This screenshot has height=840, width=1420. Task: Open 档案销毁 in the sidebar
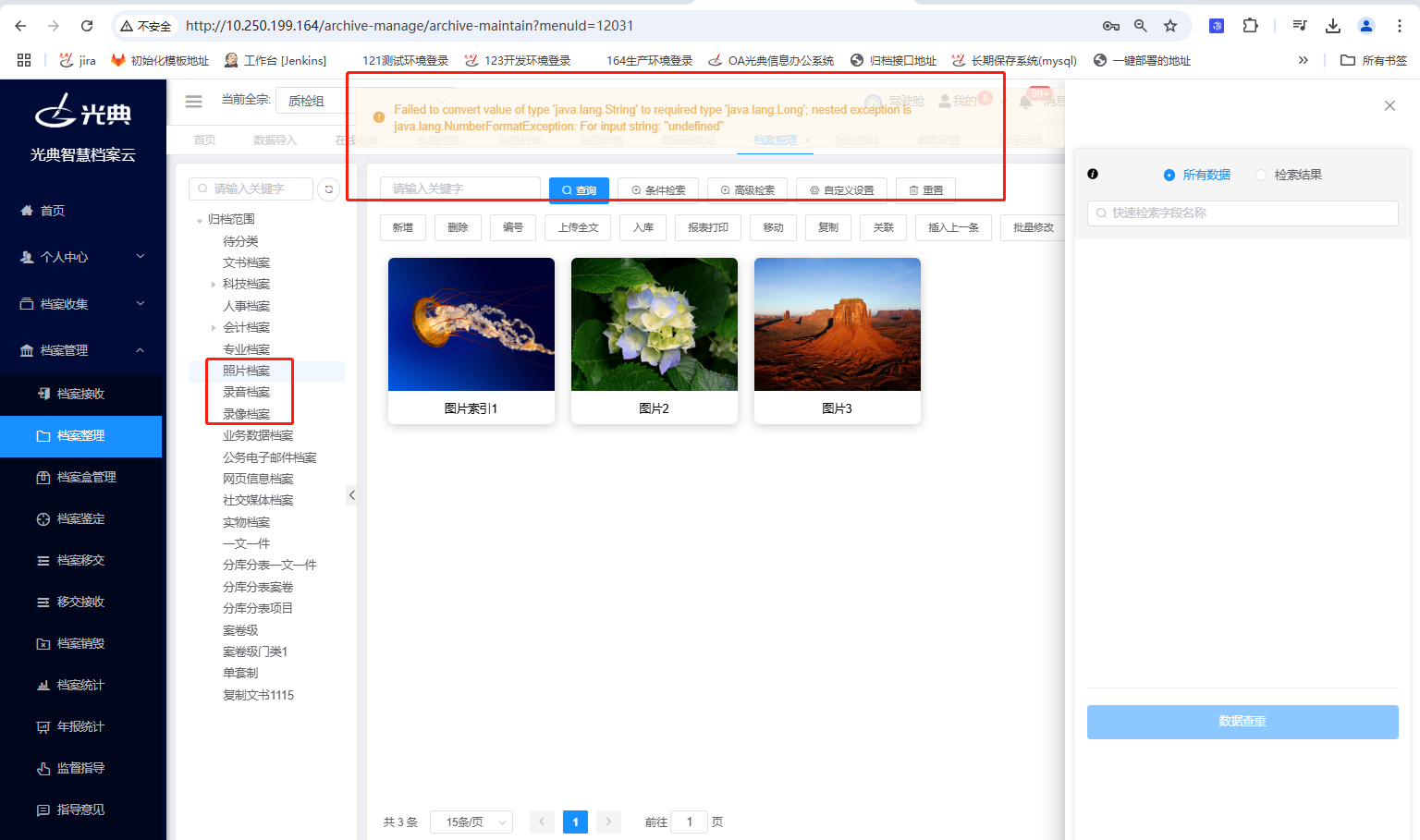coord(80,643)
